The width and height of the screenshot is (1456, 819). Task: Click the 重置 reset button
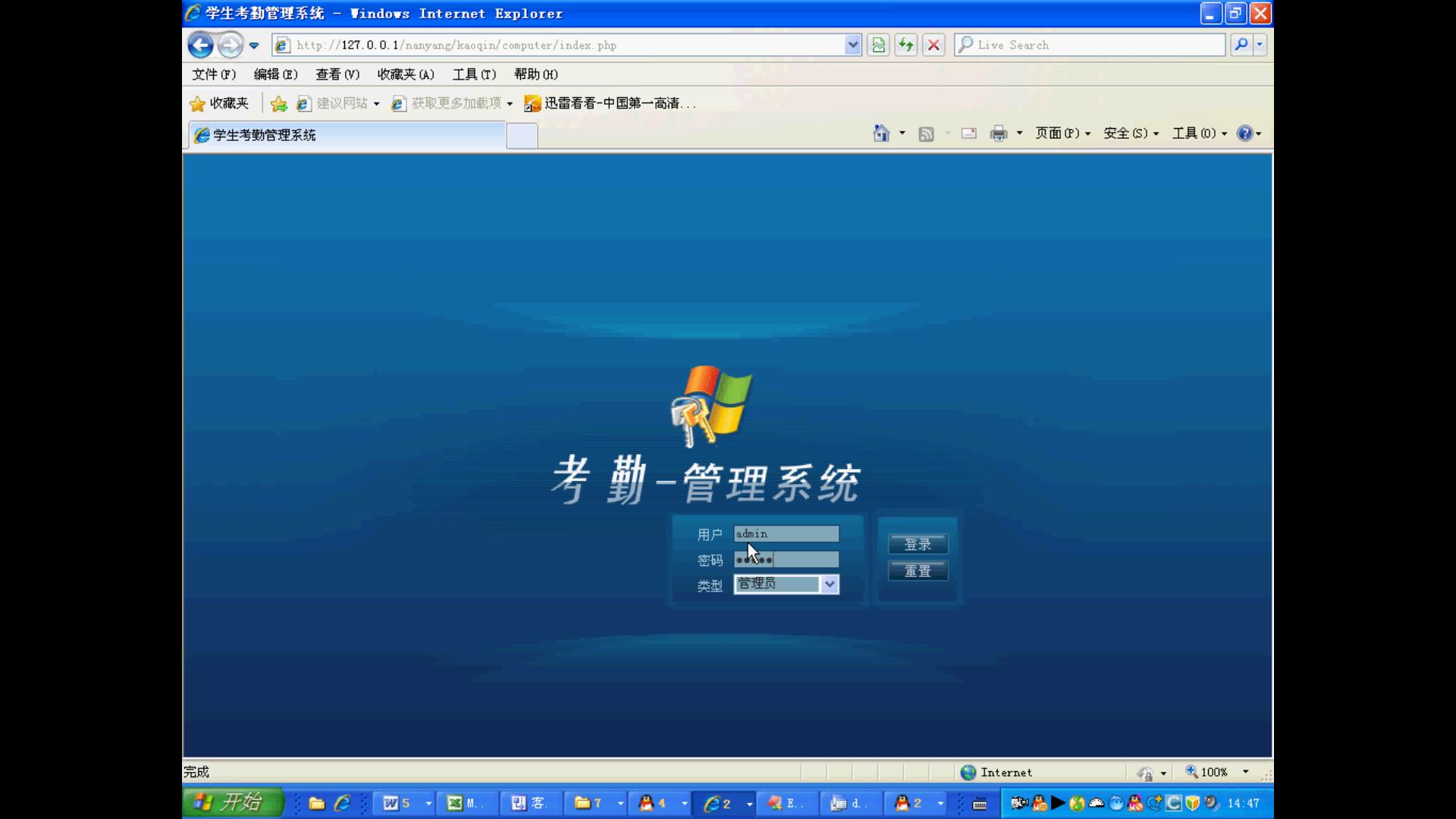click(918, 571)
